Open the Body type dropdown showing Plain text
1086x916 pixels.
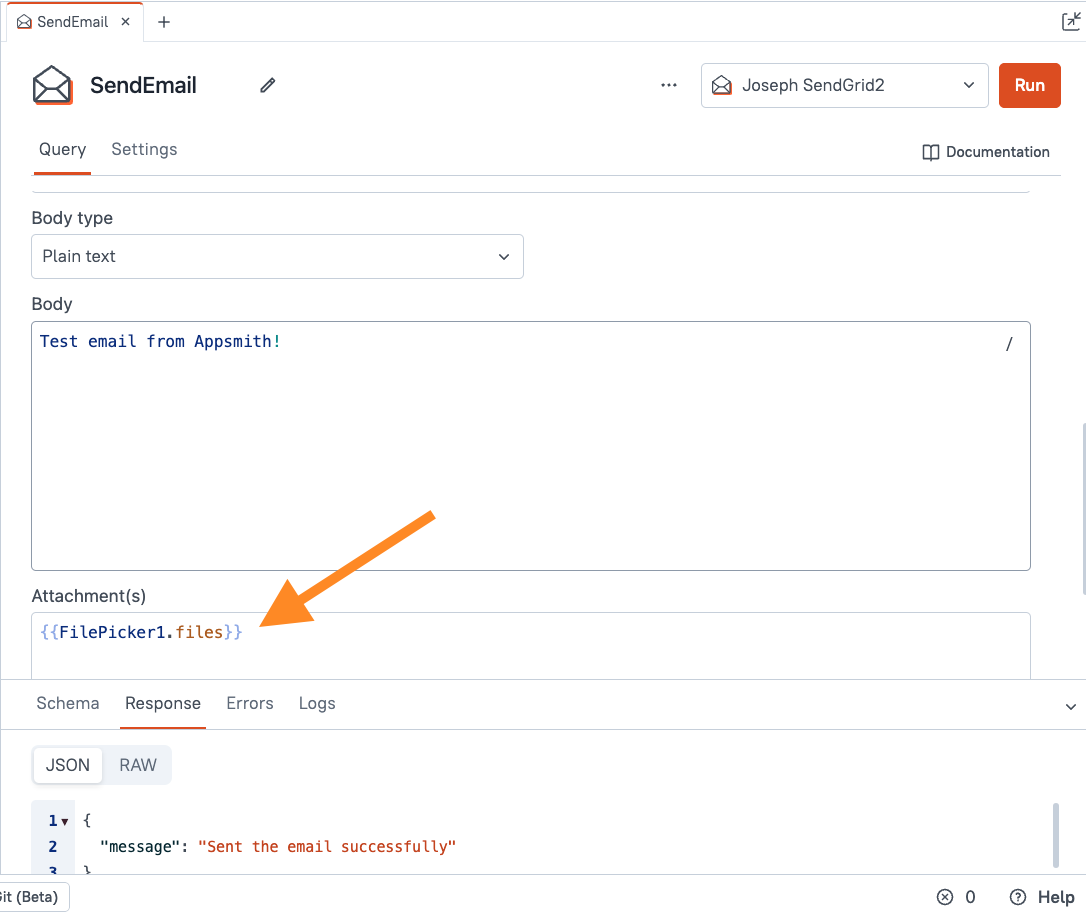[277, 256]
